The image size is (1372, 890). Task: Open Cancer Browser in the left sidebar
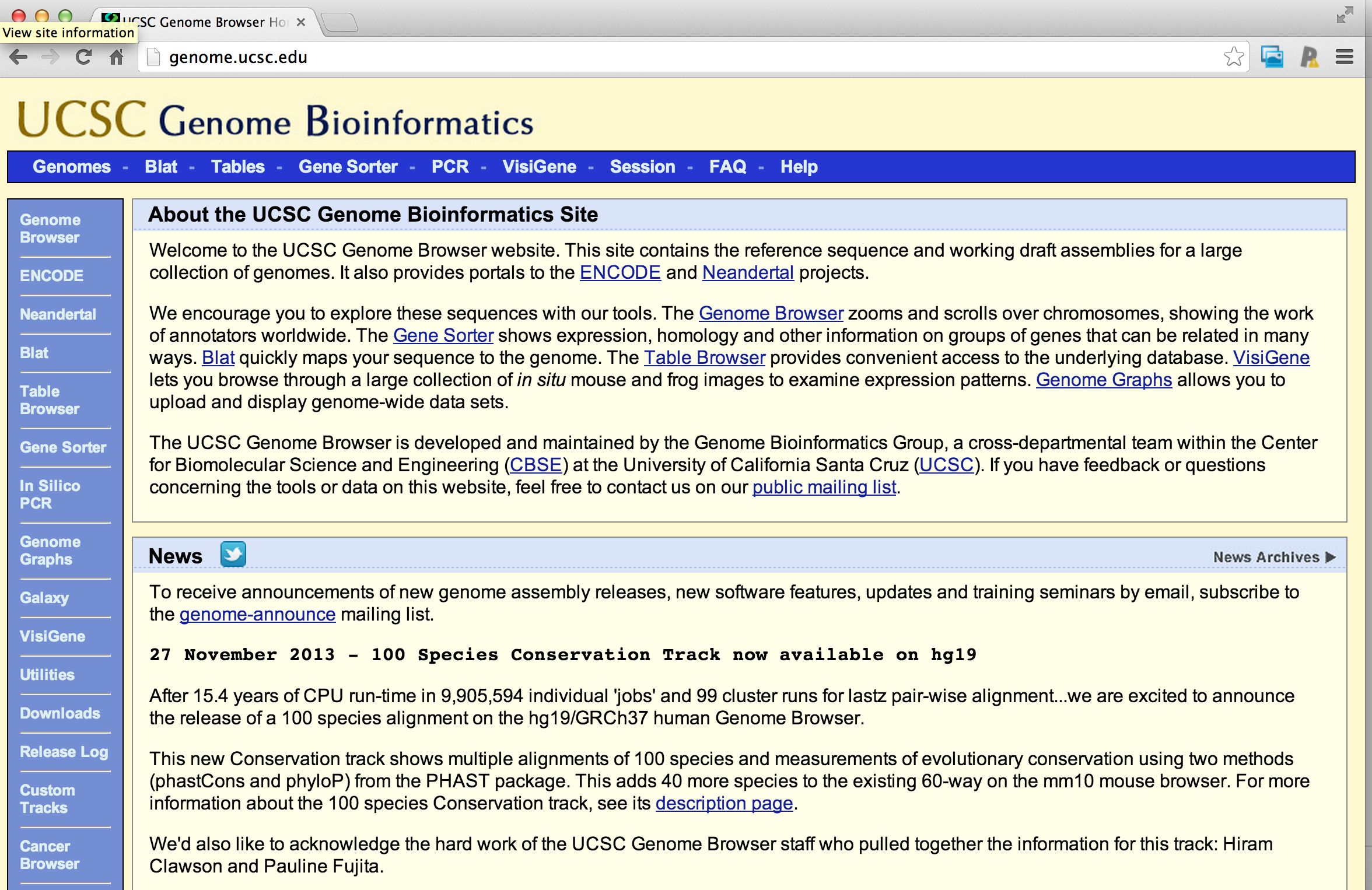pos(50,855)
